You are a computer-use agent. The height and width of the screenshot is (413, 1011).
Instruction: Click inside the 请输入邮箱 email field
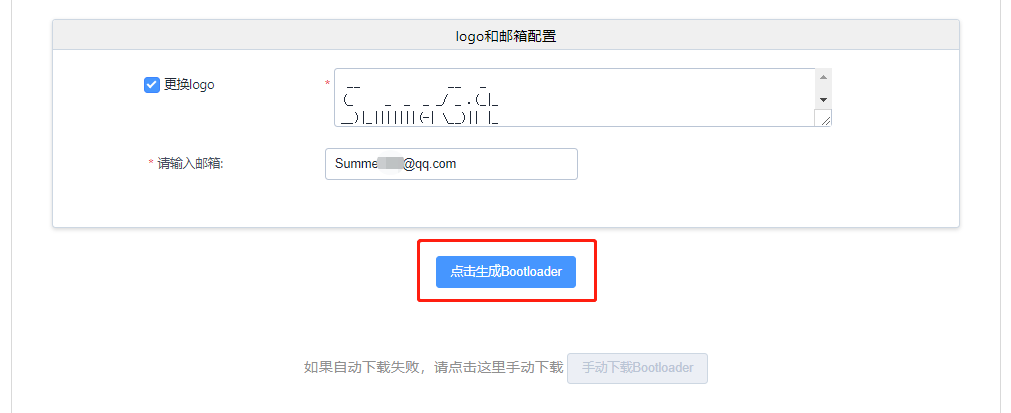click(451, 164)
